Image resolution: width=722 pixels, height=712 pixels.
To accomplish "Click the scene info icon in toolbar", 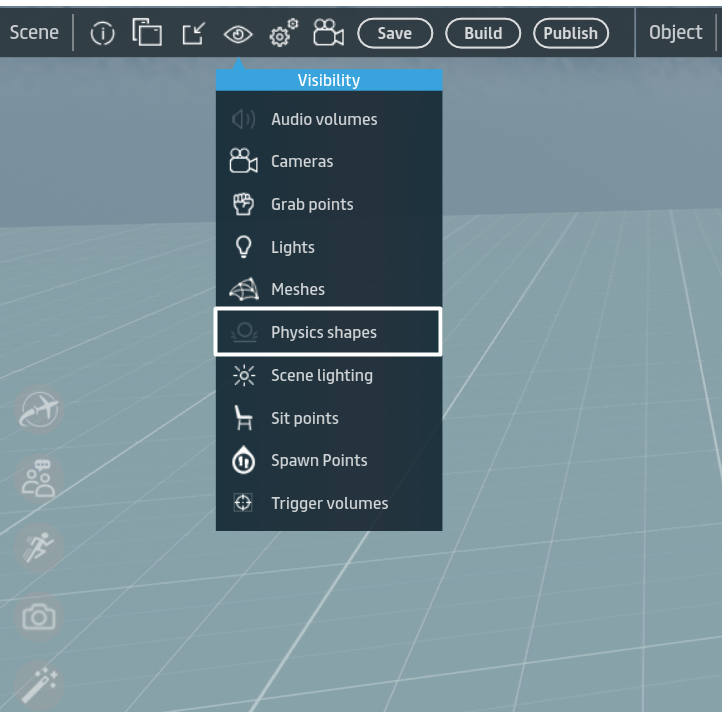I will [102, 34].
